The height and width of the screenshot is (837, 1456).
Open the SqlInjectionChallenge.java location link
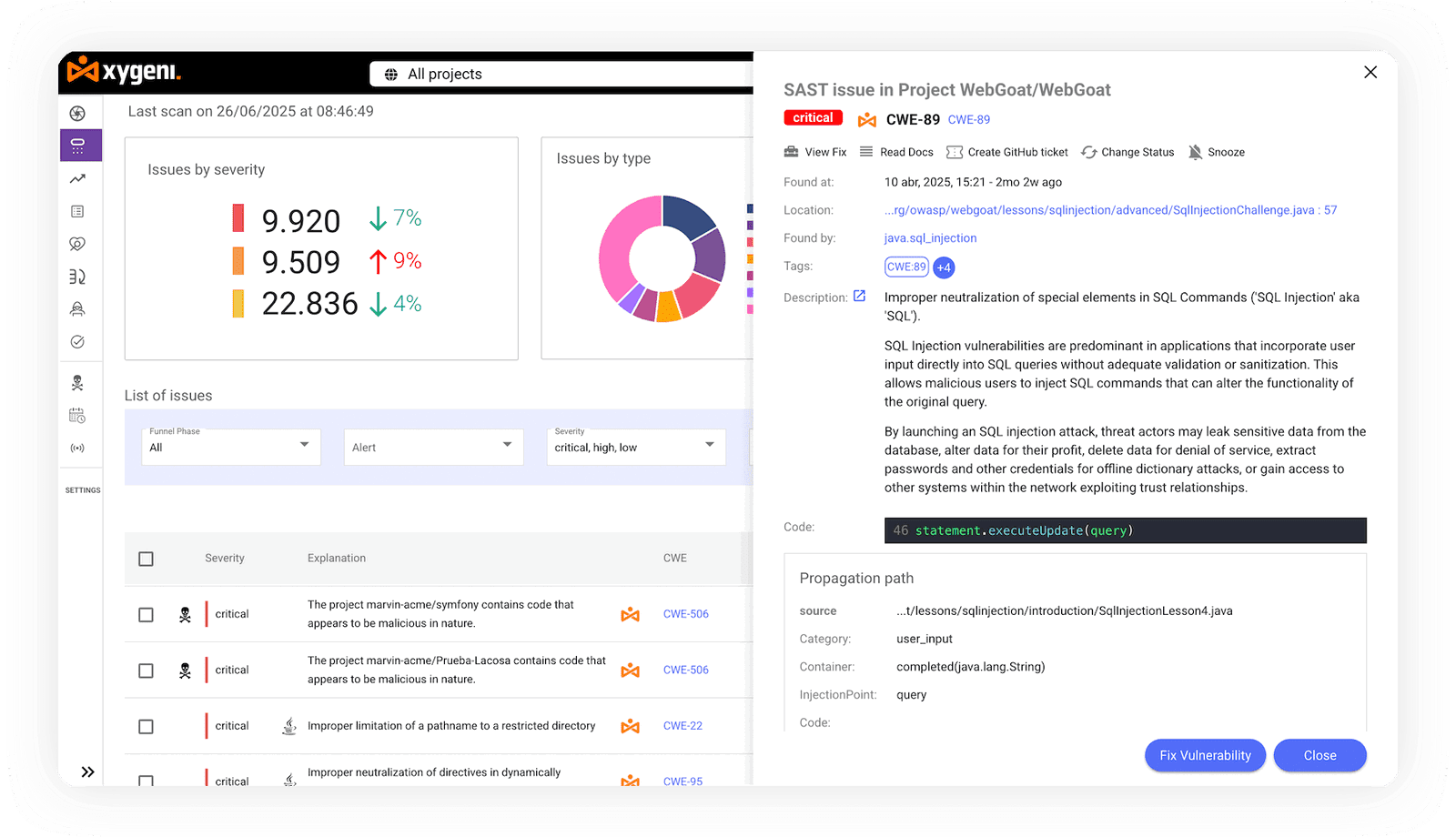[1110, 209]
